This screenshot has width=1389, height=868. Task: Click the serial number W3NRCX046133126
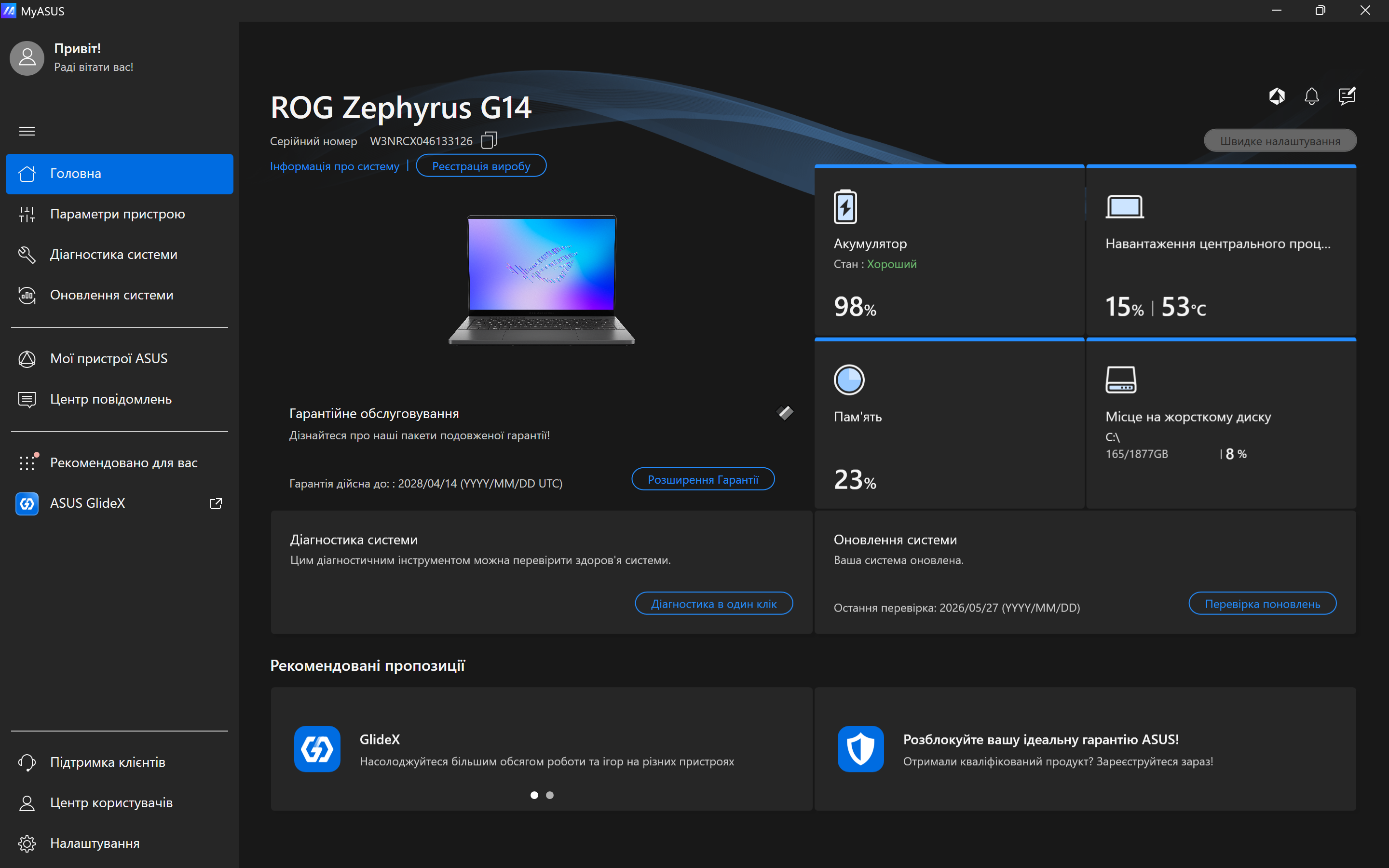(422, 141)
